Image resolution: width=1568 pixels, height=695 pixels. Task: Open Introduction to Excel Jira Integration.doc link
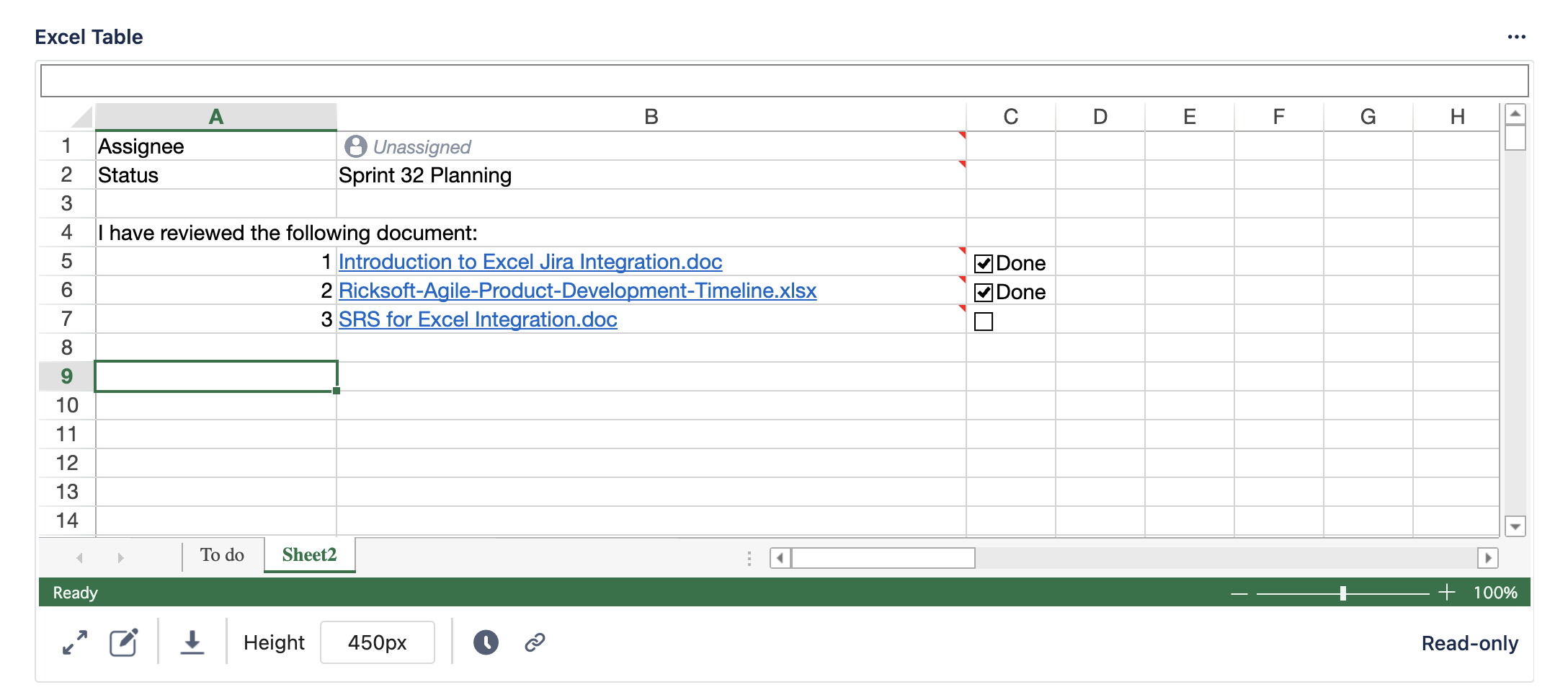[x=530, y=262]
